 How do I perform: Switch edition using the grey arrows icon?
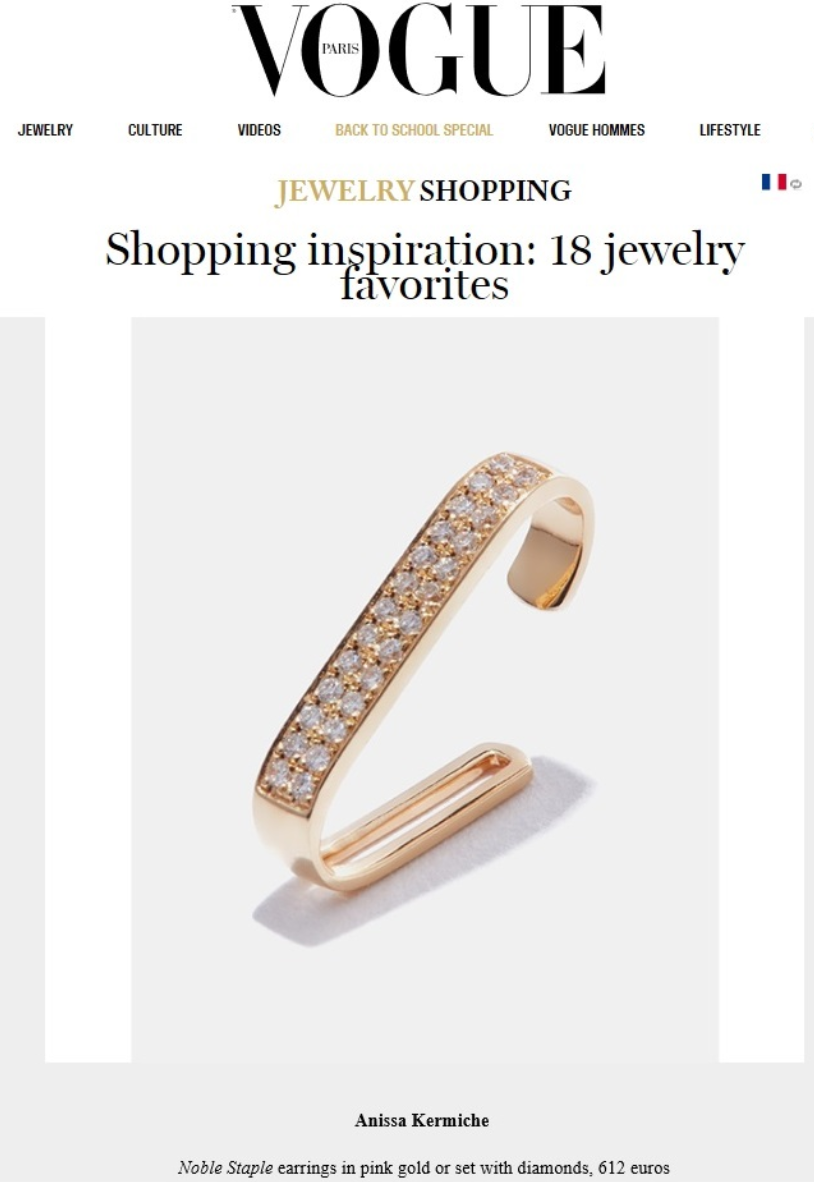pos(797,184)
